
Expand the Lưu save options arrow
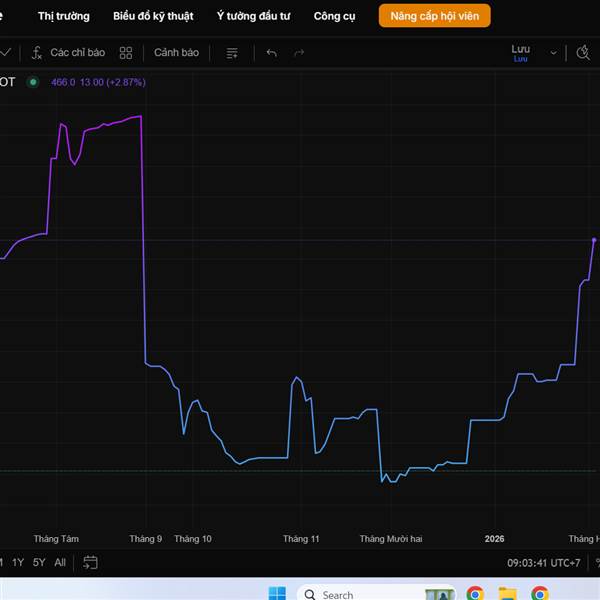pyautogui.click(x=554, y=53)
